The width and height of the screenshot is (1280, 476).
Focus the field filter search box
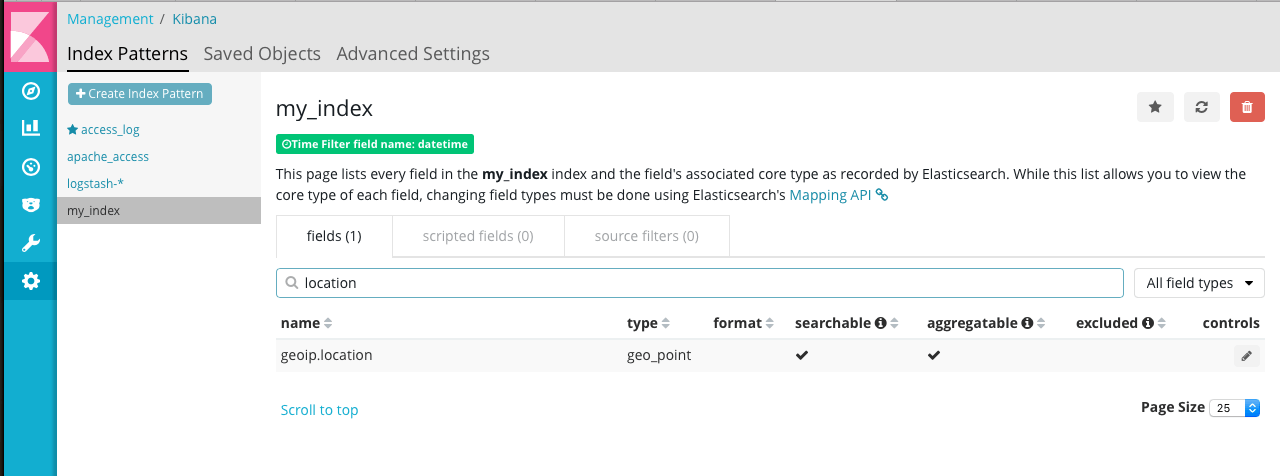pyautogui.click(x=700, y=283)
